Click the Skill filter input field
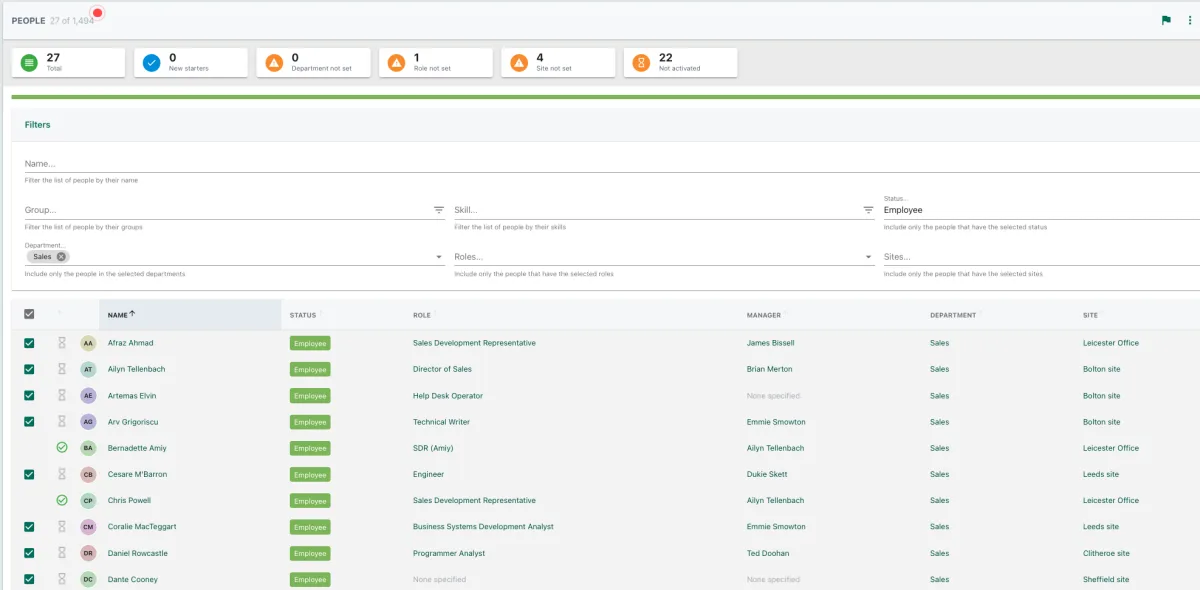The image size is (1200, 590). pos(657,210)
